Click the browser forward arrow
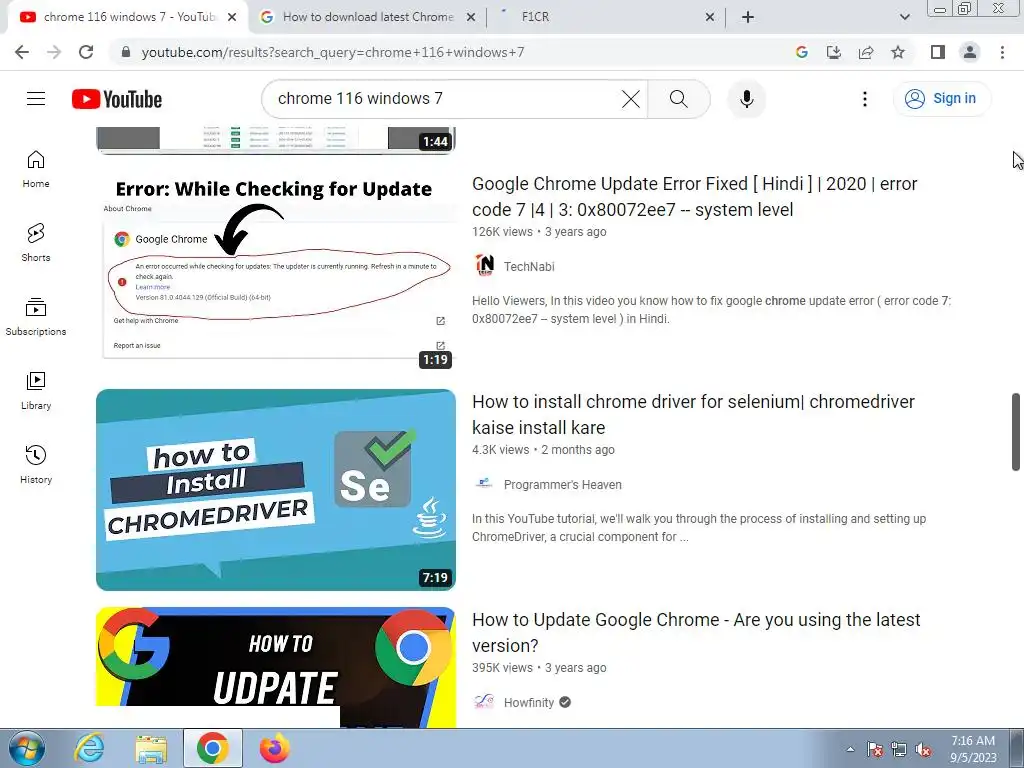 point(54,52)
